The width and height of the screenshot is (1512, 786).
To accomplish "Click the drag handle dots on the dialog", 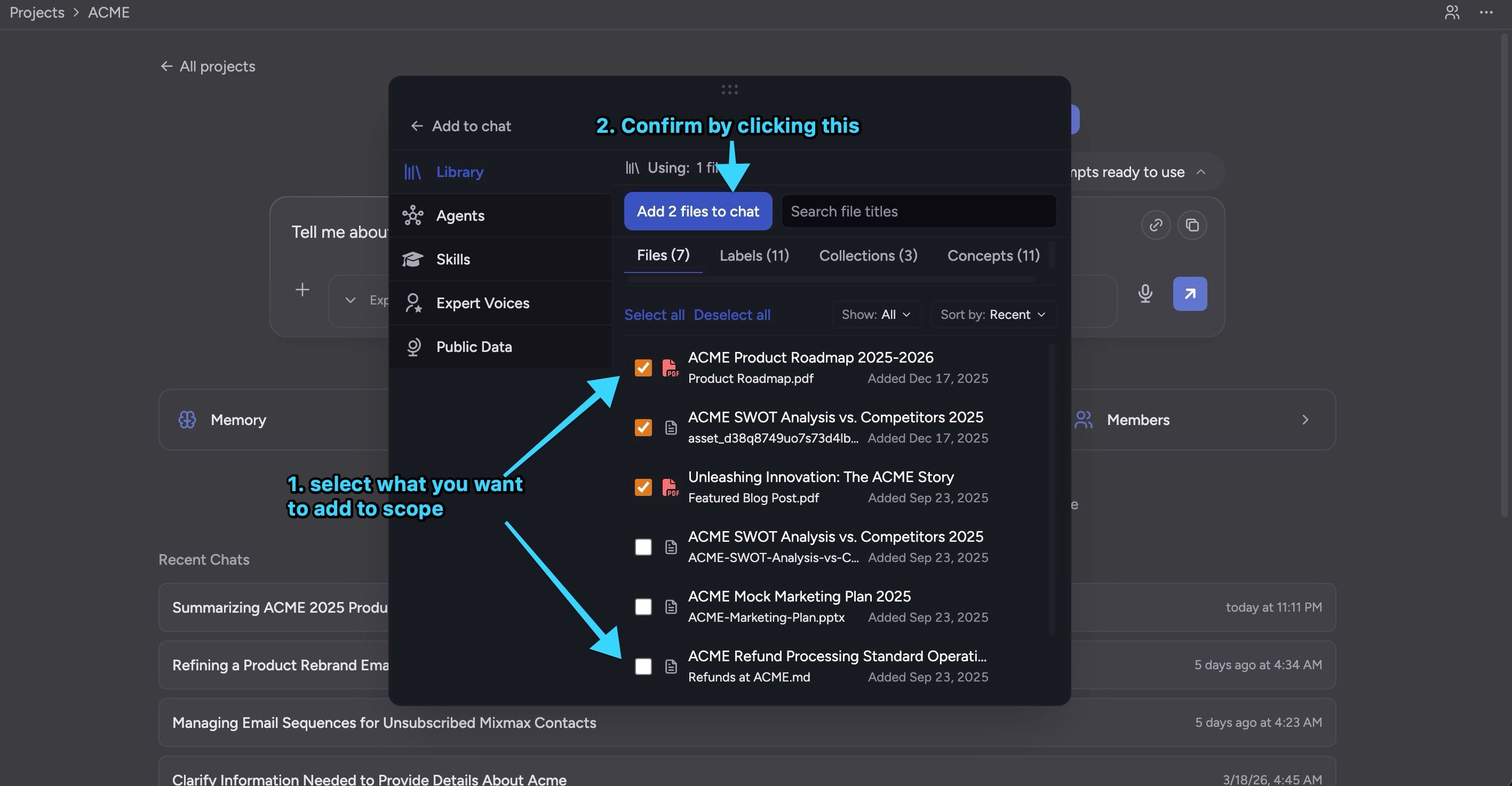I will point(729,90).
